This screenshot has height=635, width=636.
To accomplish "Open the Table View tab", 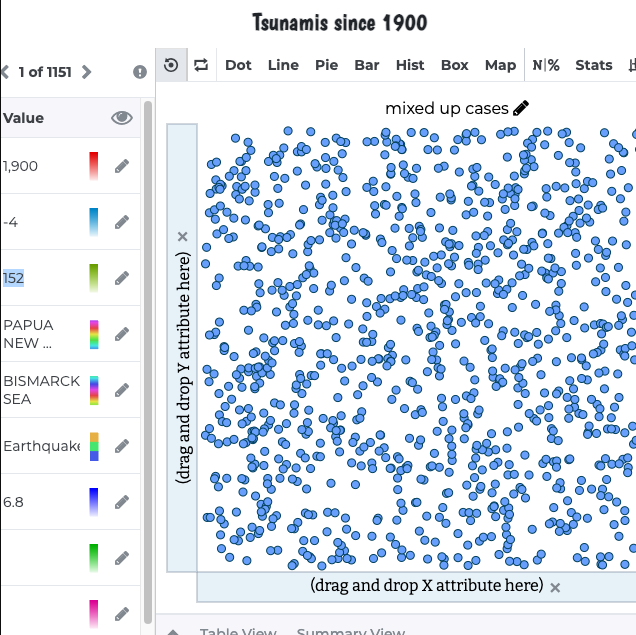I will coord(238,631).
